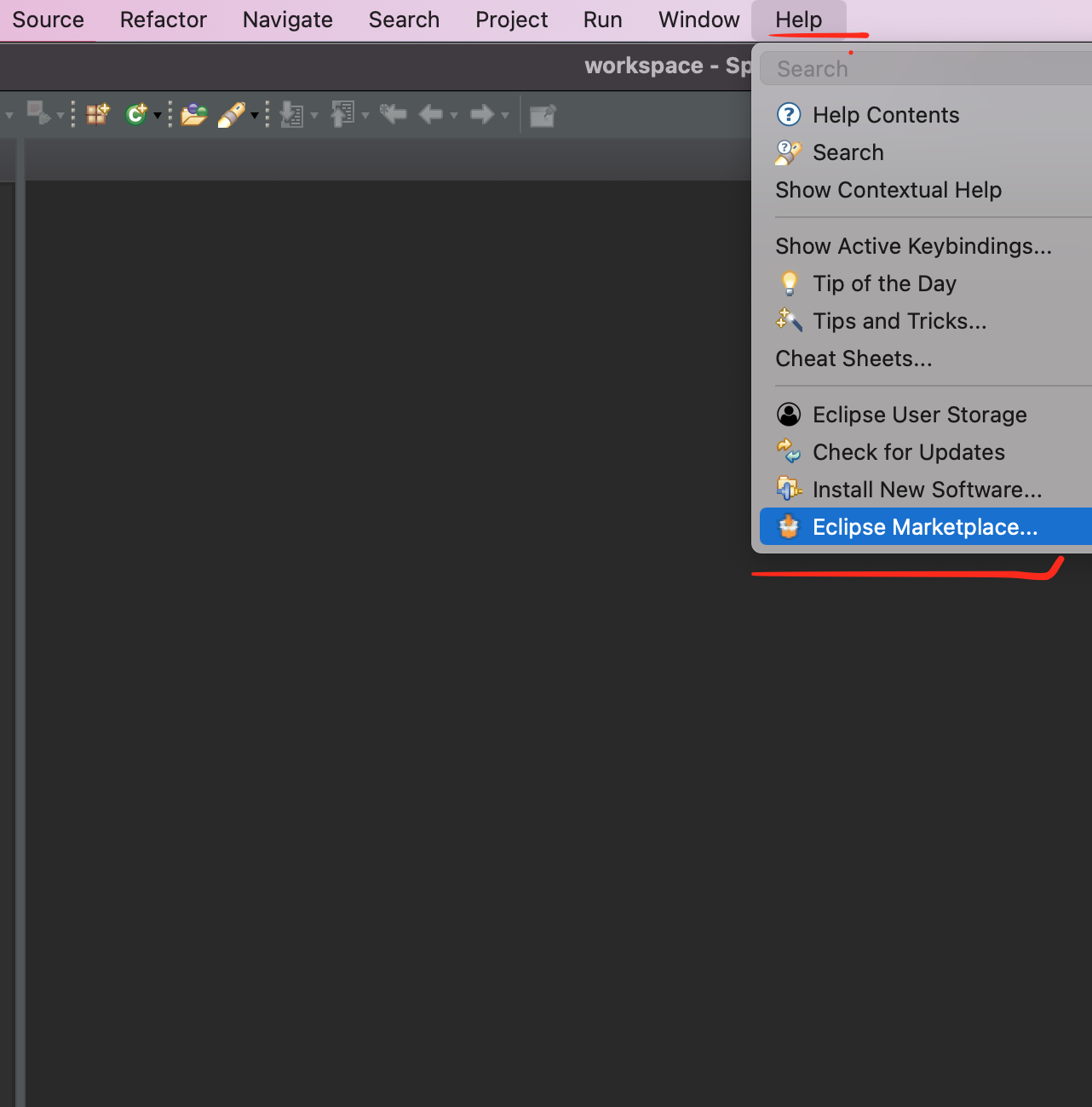Click the Previous Annotation toolbar icon

[342, 114]
